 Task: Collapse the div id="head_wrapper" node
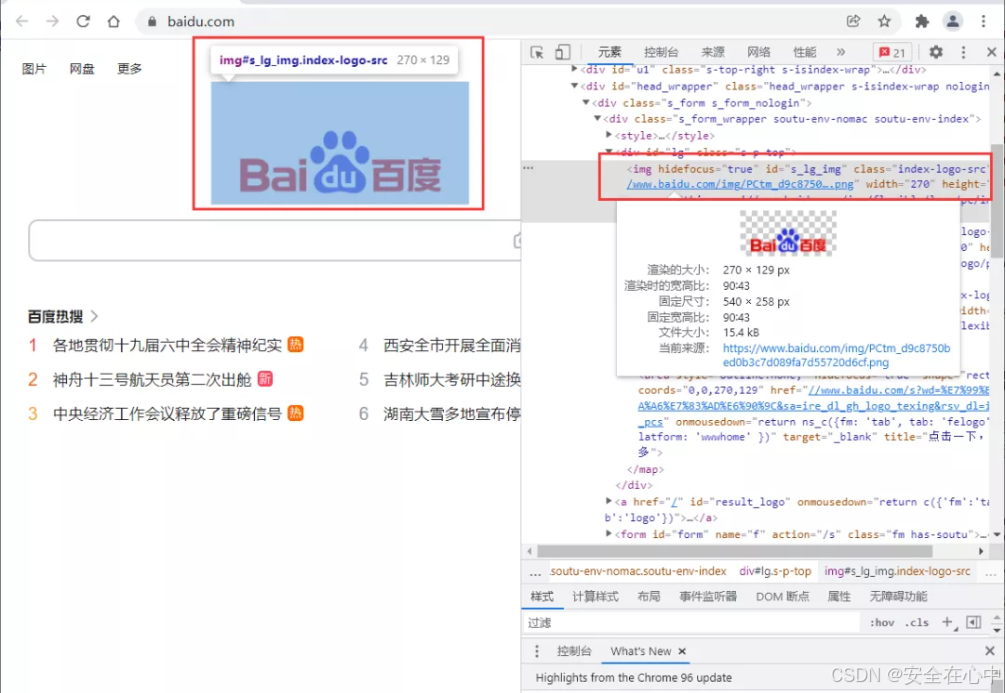click(x=574, y=85)
